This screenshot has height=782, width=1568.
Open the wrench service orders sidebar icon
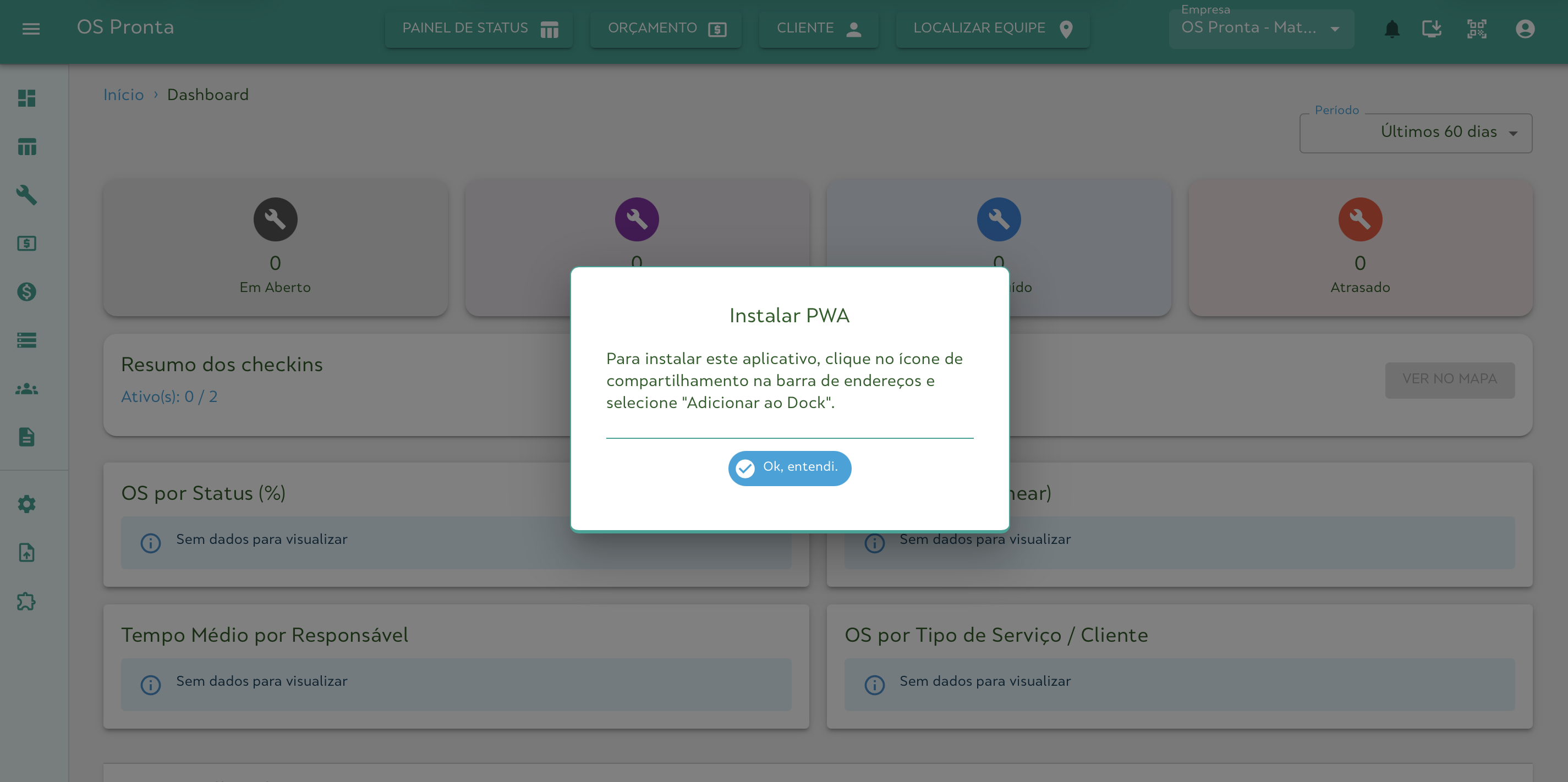tap(27, 195)
